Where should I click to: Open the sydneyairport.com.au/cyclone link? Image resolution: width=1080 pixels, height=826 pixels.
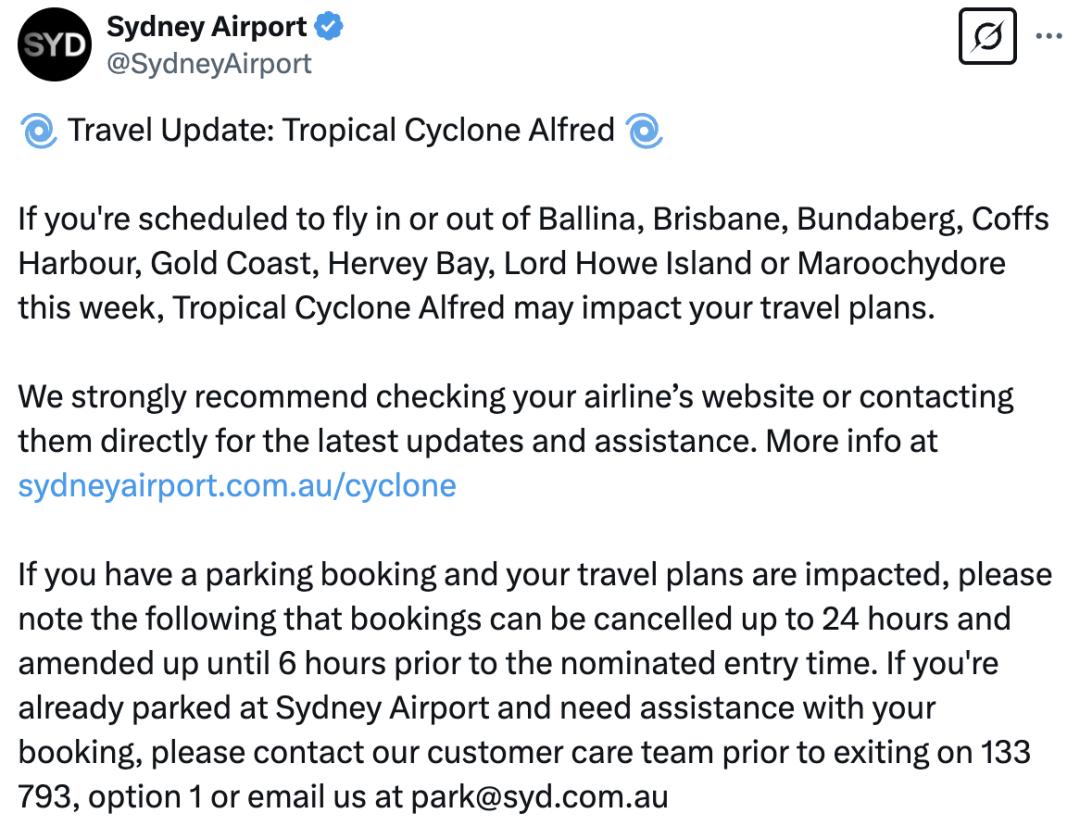coord(237,486)
